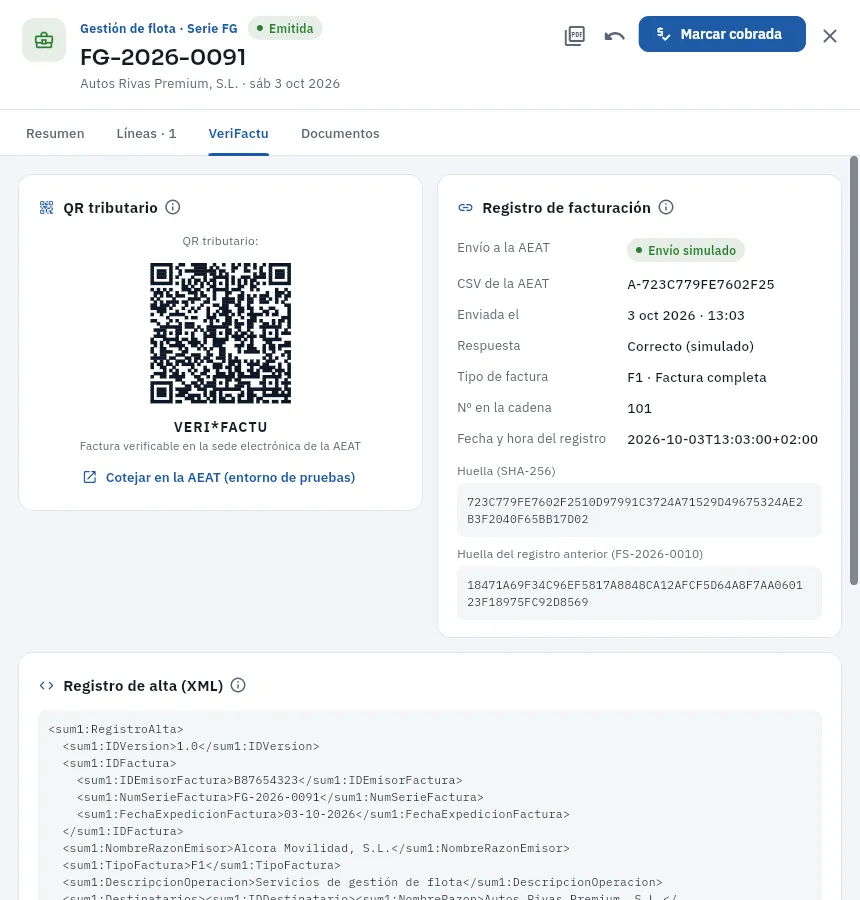Click 3 oct 2026 · 13:03 sent date
Image resolution: width=860 pixels, height=900 pixels.
pos(685,315)
